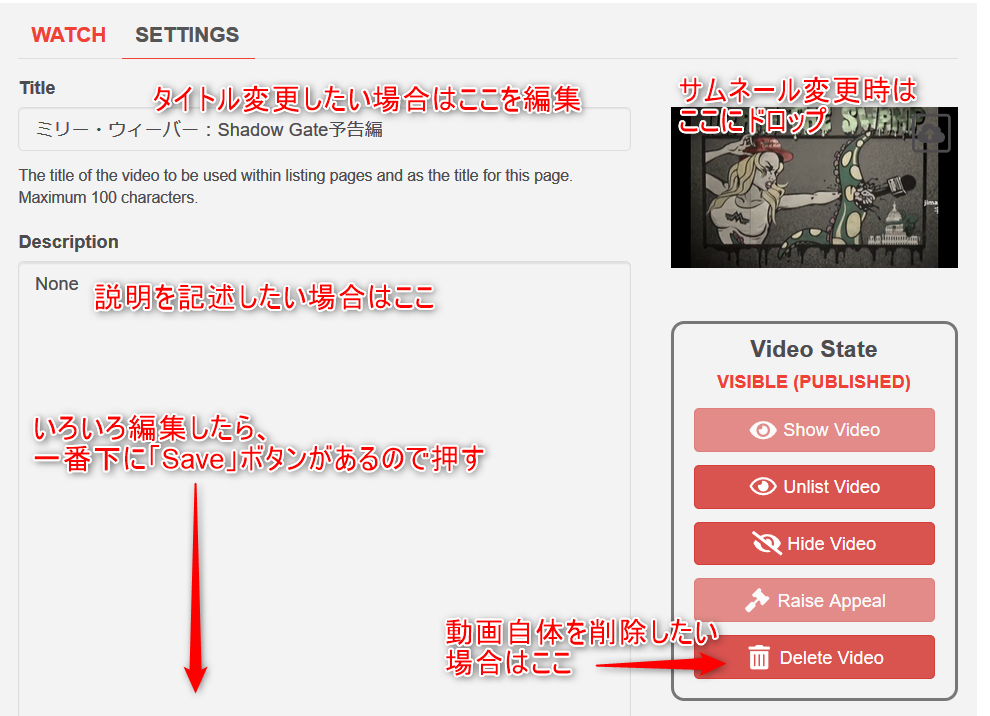Click the Description field label
The height and width of the screenshot is (716, 990).
click(x=69, y=242)
